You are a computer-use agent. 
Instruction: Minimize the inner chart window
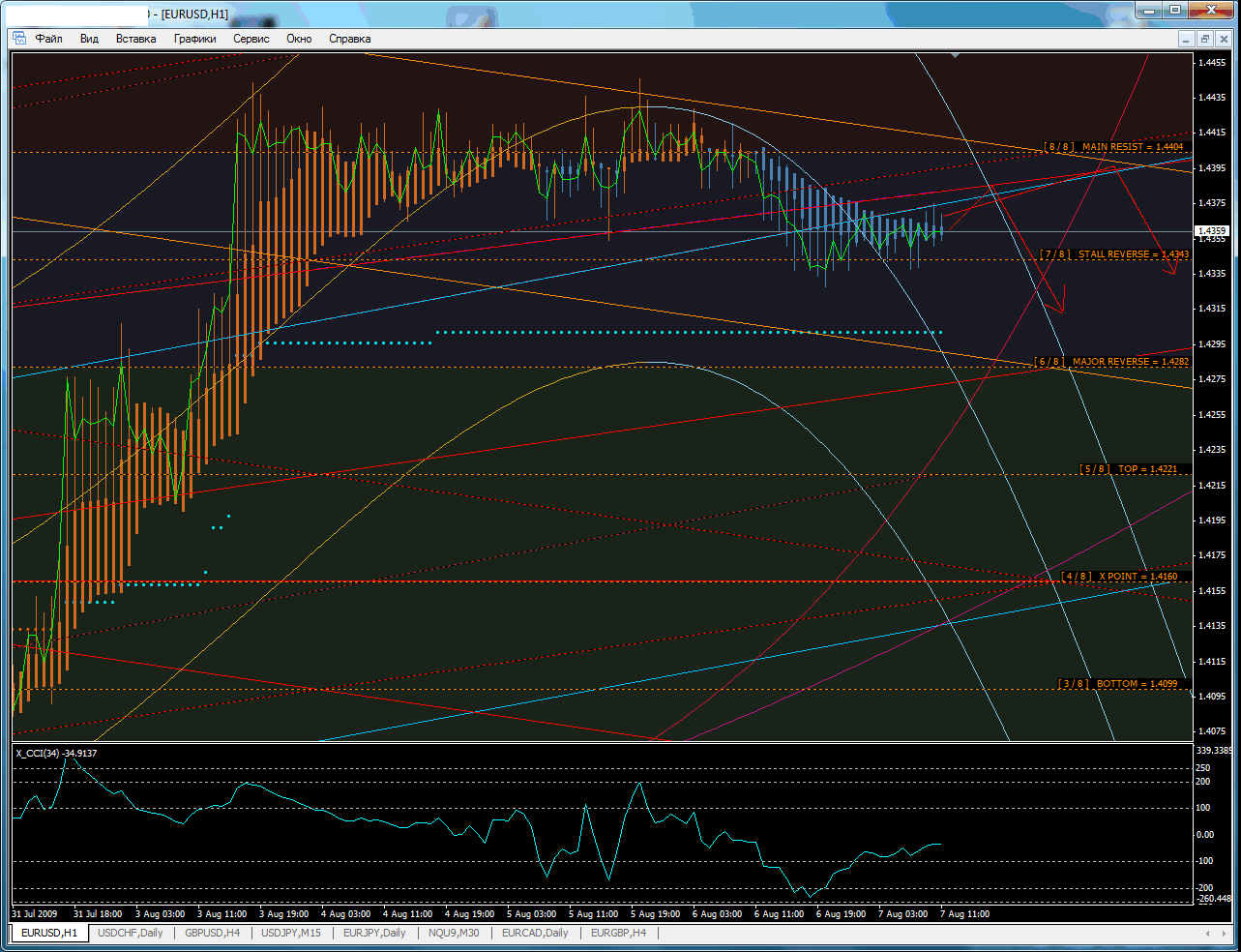point(1187,39)
